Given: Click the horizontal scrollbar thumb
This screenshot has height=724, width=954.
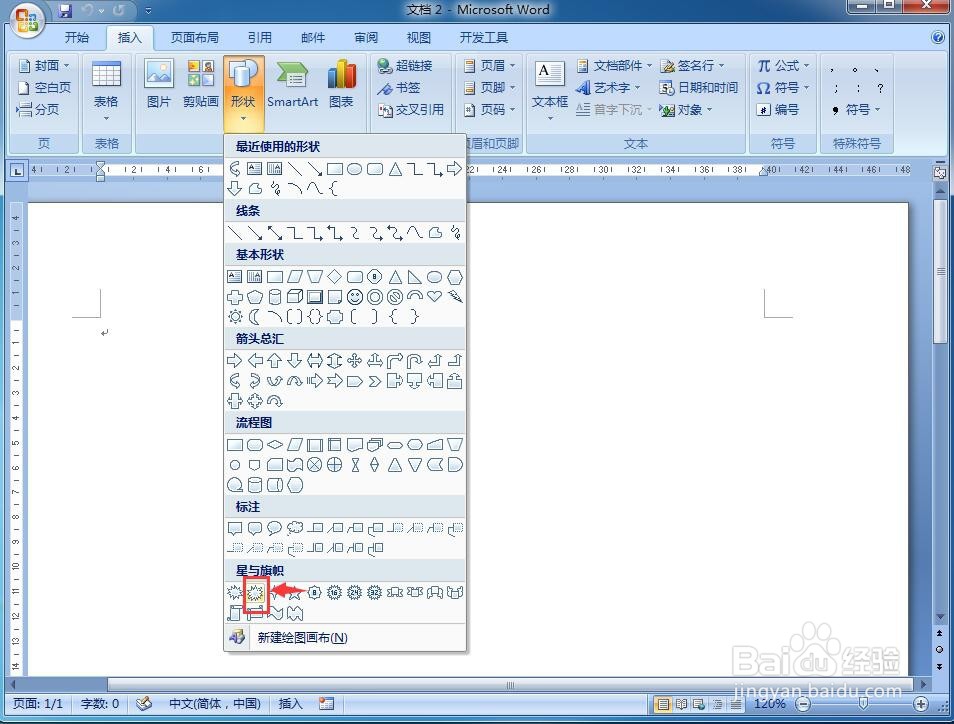Looking at the screenshot, I should 510,684.
